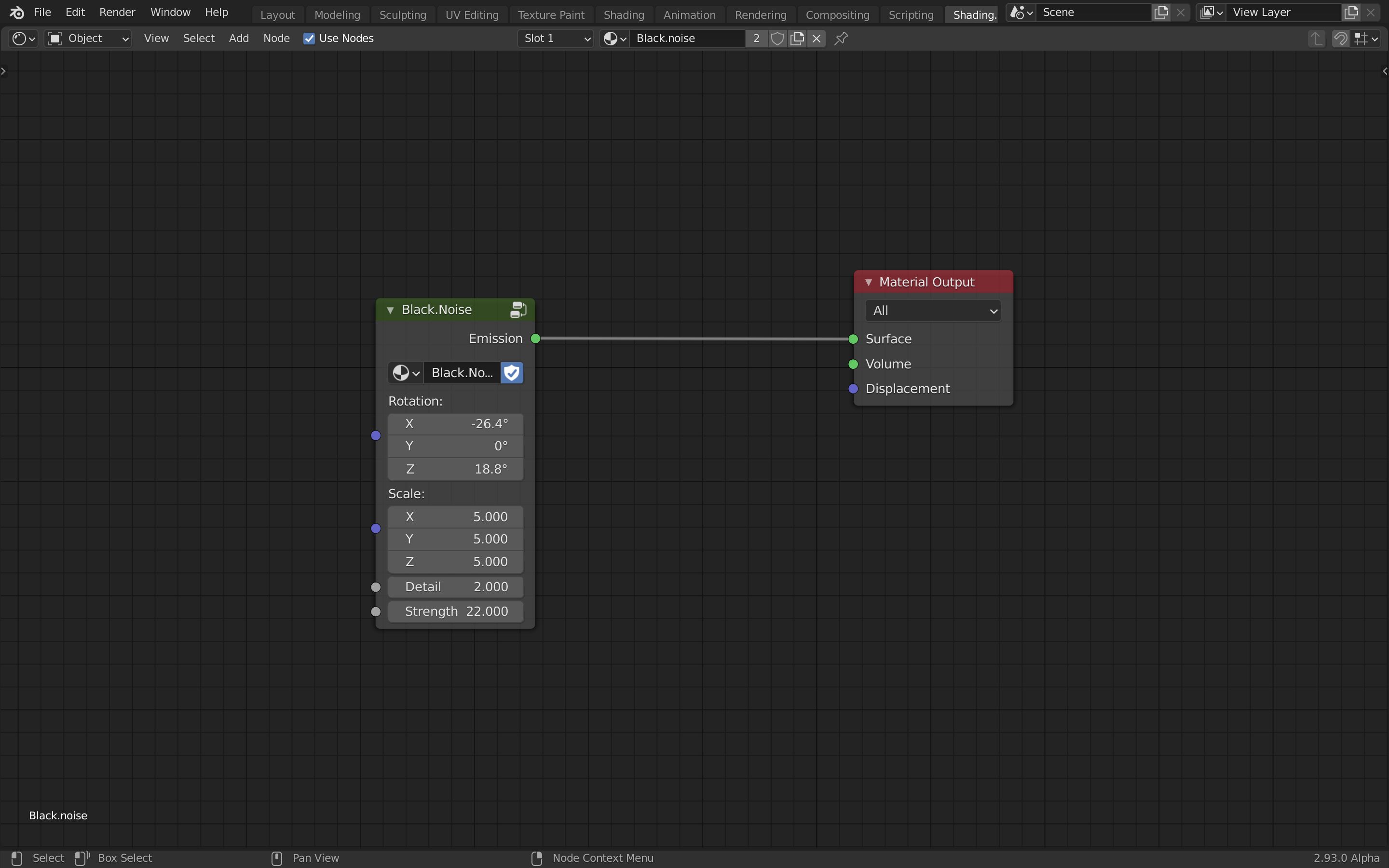Click the Strength 22.000 slider field

click(455, 611)
